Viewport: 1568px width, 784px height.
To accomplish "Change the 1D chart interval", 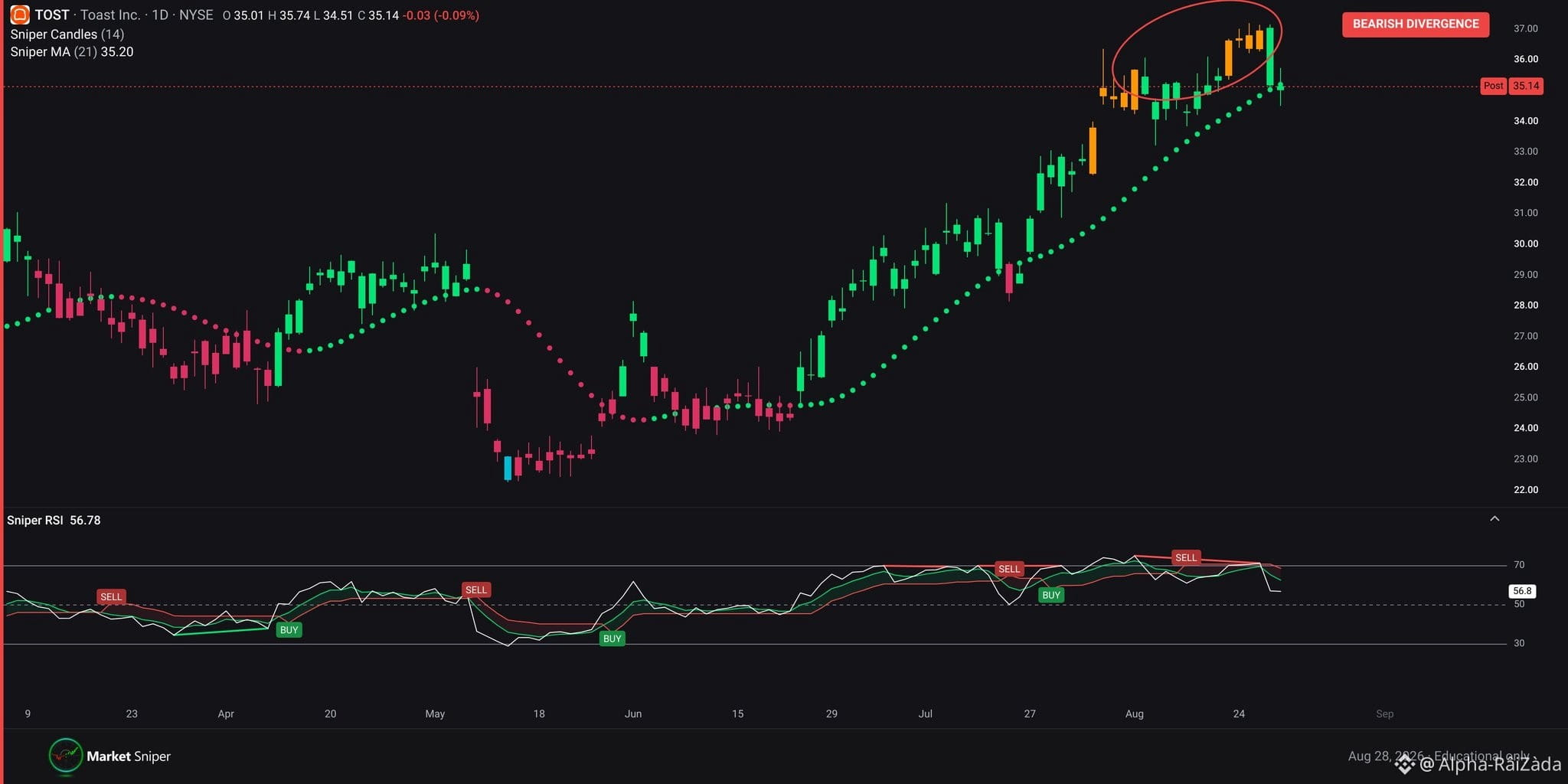I will click(x=160, y=15).
